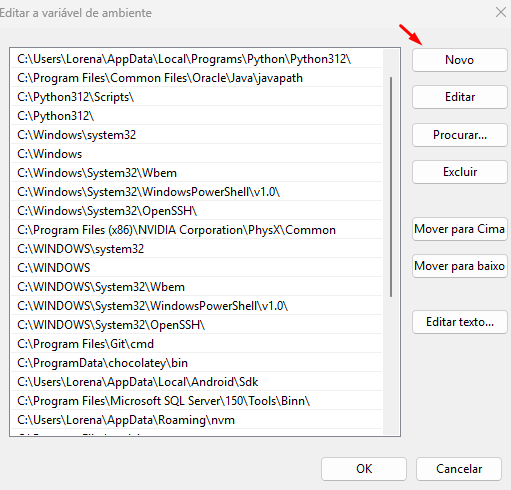Screen dimensions: 511x490
Task: Click Mover para baixo
Action: click(x=460, y=266)
